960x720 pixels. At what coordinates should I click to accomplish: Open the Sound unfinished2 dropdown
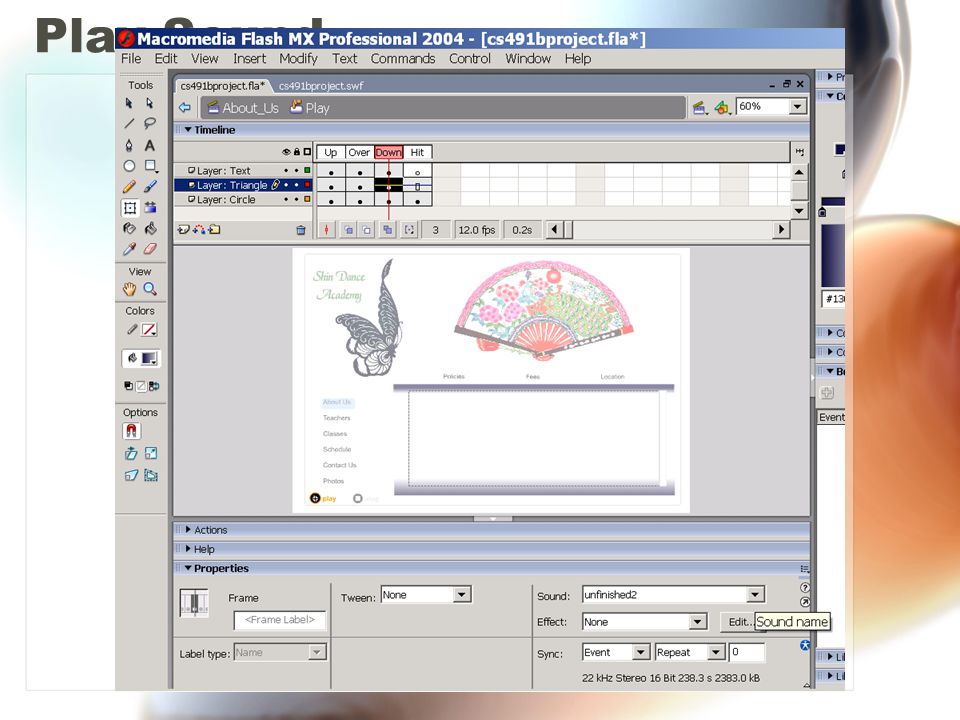[755, 594]
